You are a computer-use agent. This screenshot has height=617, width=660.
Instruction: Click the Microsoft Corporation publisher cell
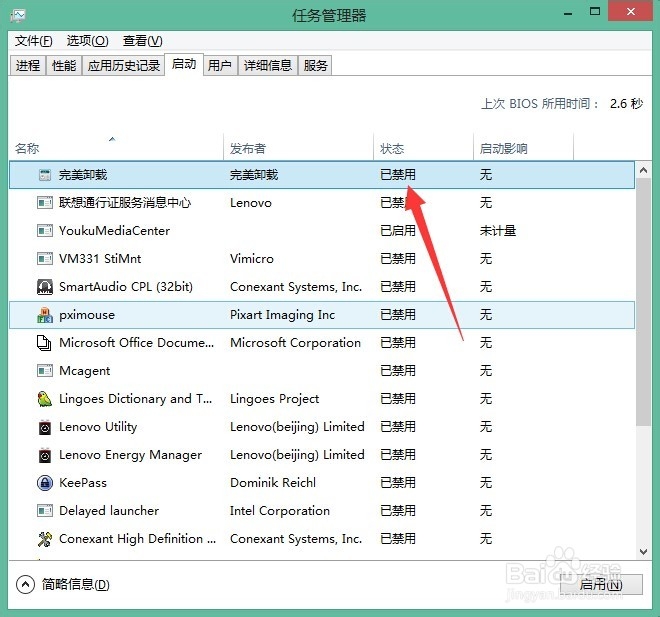(x=295, y=343)
